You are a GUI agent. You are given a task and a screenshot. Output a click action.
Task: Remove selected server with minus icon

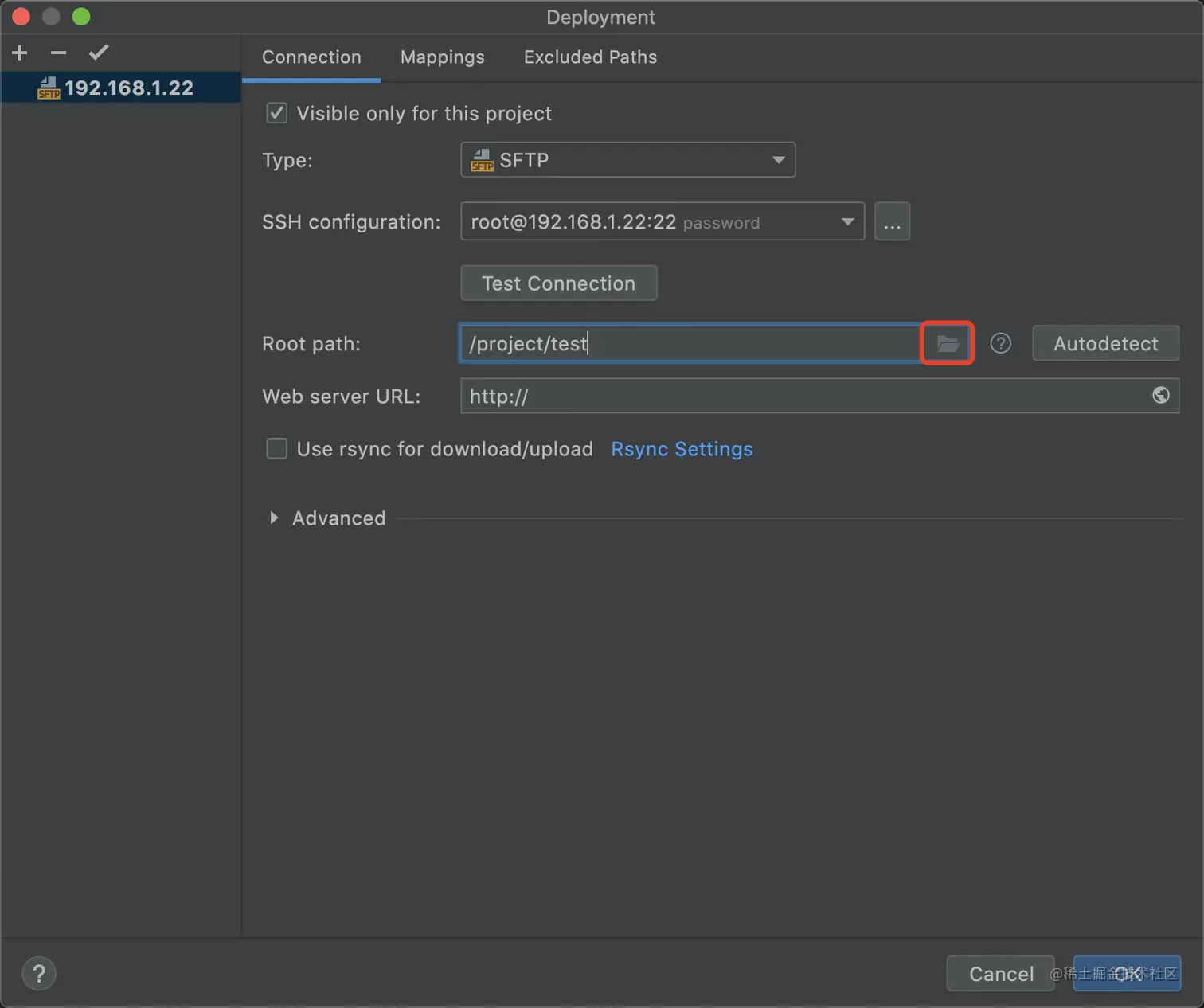[58, 53]
